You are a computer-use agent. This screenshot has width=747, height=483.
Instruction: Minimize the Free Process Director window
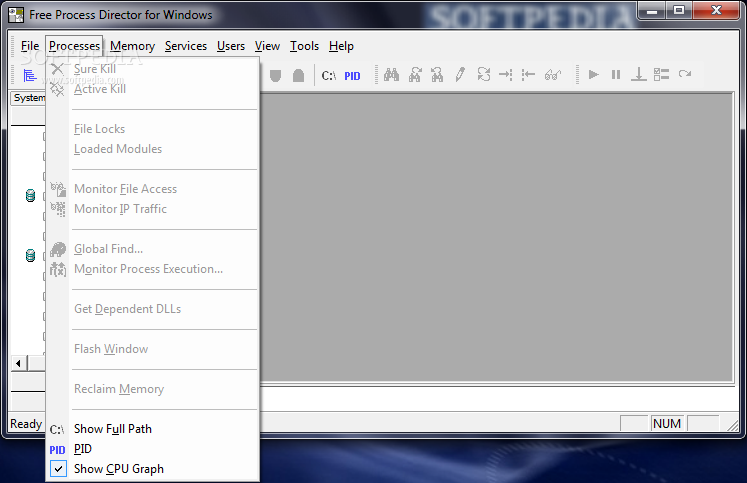652,10
